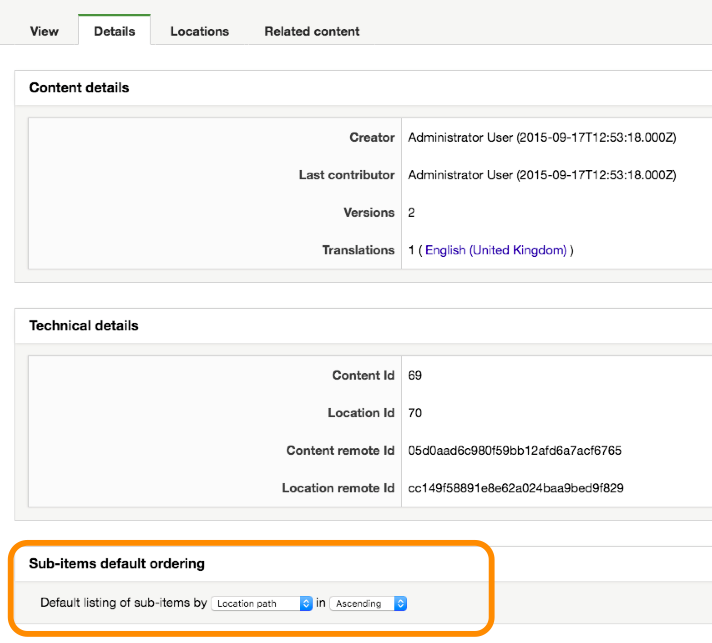Click the Content Id value 69

[415, 376]
